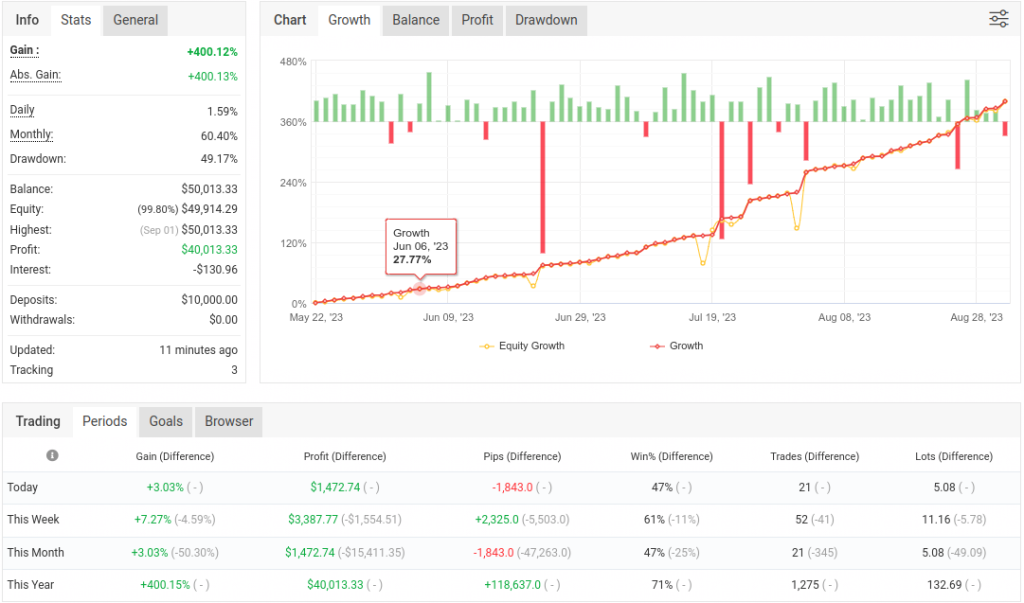1024x603 pixels.
Task: Click the Jun 09, '23 axis label
Action: click(448, 318)
